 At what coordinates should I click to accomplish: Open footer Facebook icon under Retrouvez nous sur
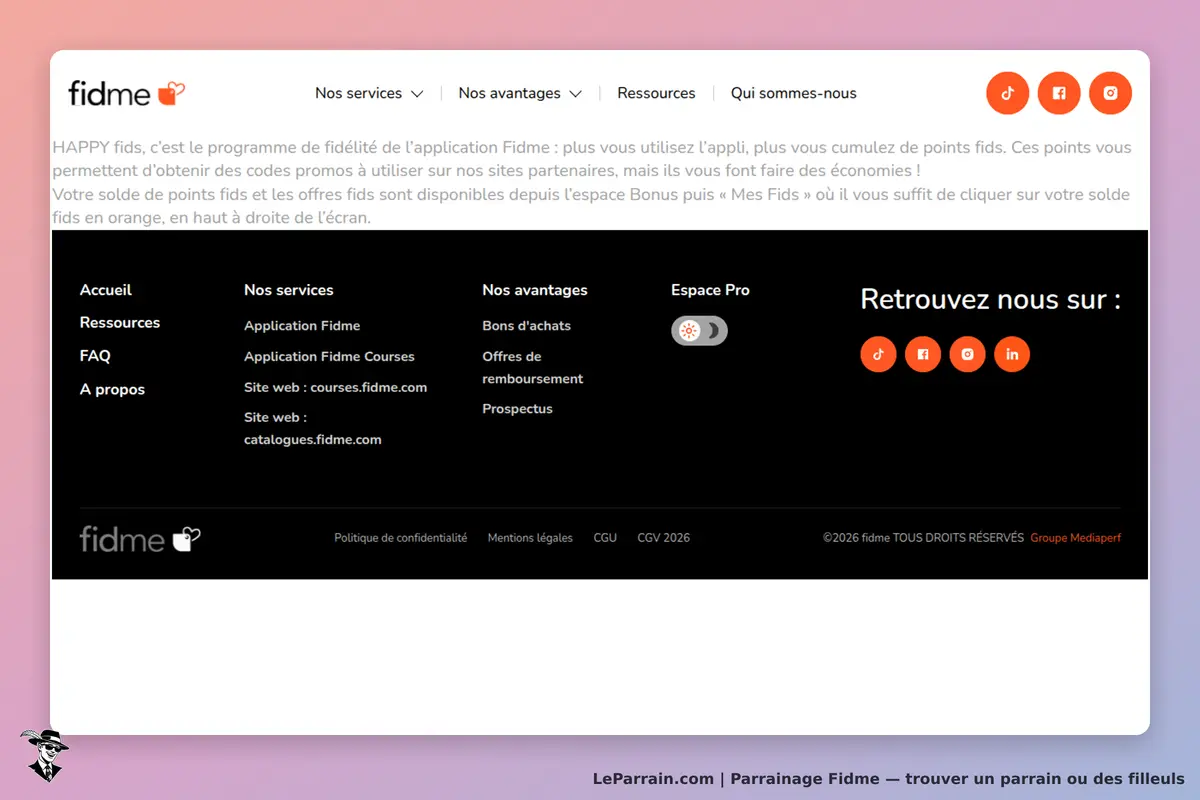923,354
